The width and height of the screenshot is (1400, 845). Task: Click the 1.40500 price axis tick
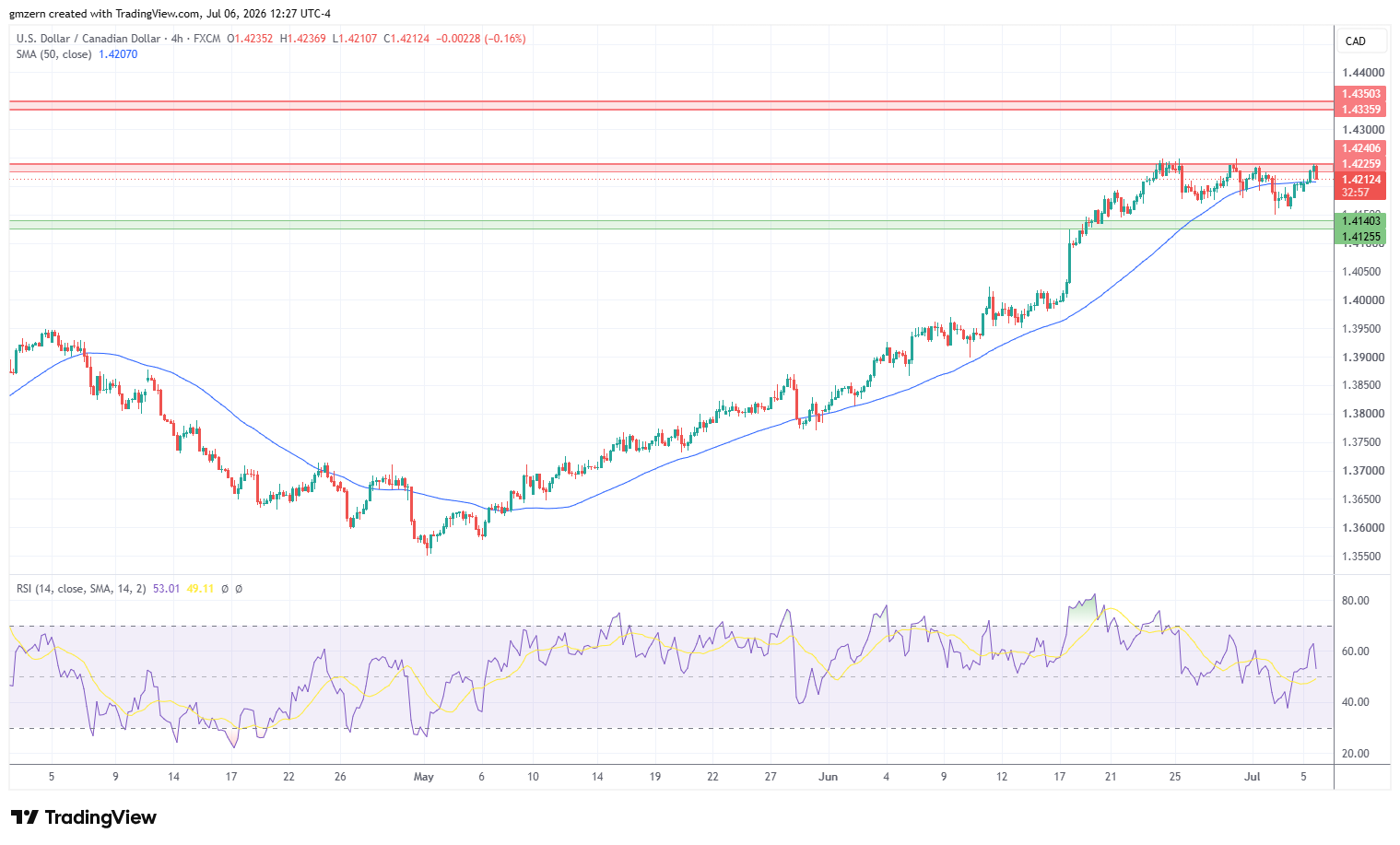(1362, 272)
